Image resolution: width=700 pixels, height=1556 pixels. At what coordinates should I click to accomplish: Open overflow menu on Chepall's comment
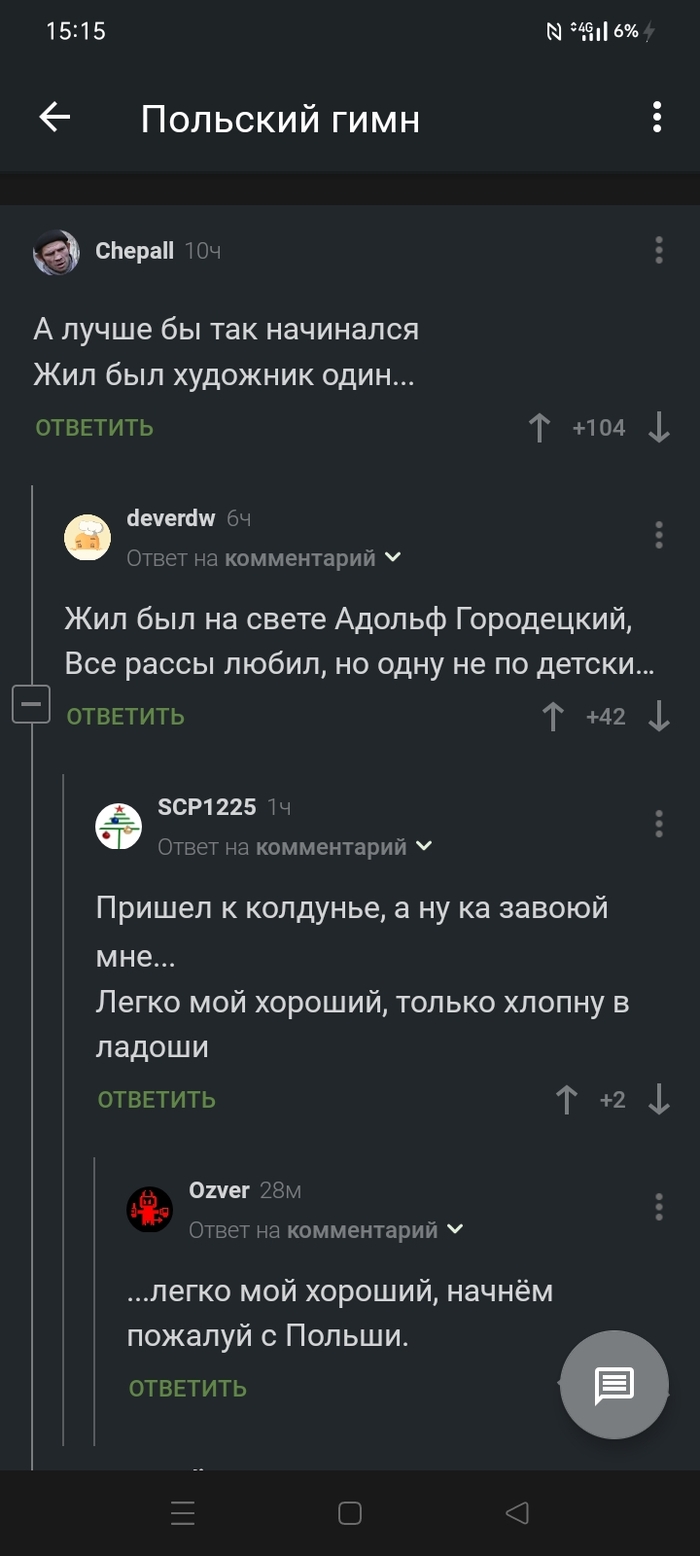pos(659,251)
